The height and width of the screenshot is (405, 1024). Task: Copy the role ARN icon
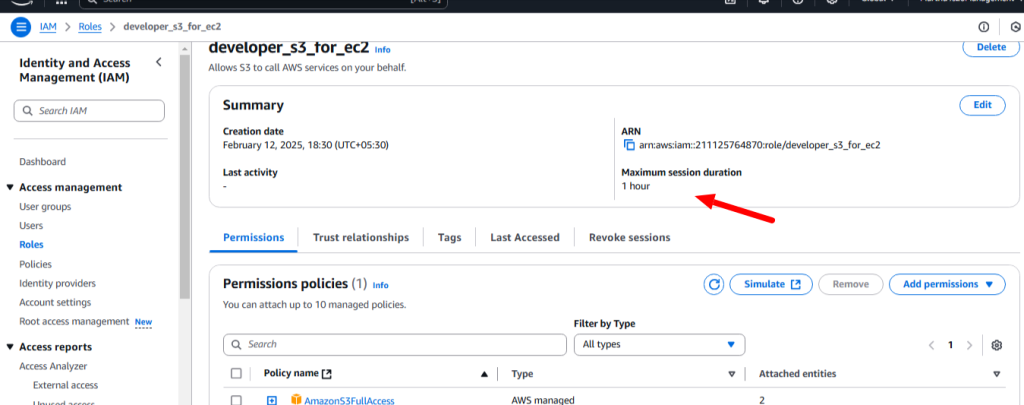pos(629,145)
